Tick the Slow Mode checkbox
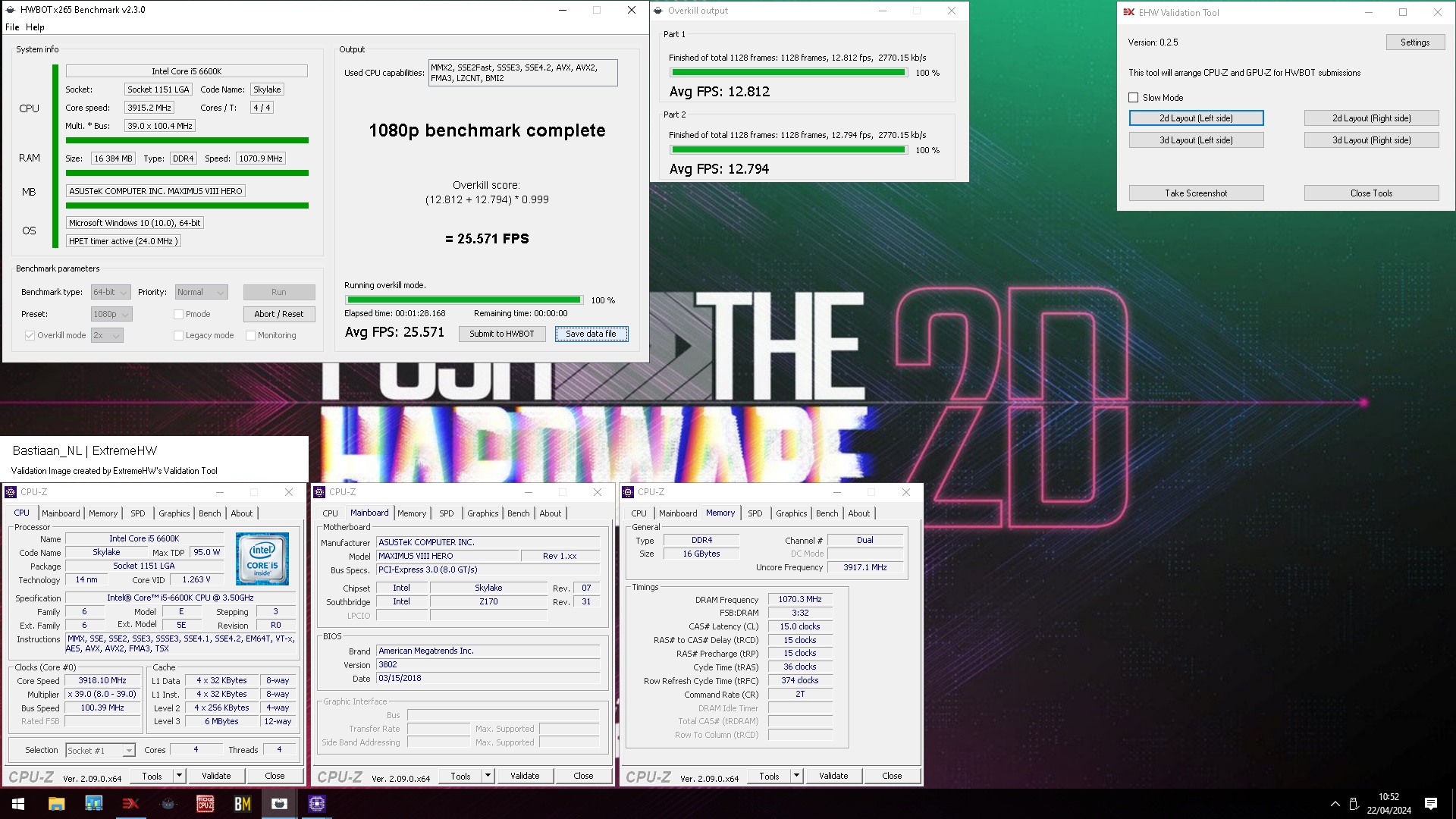 point(1134,98)
